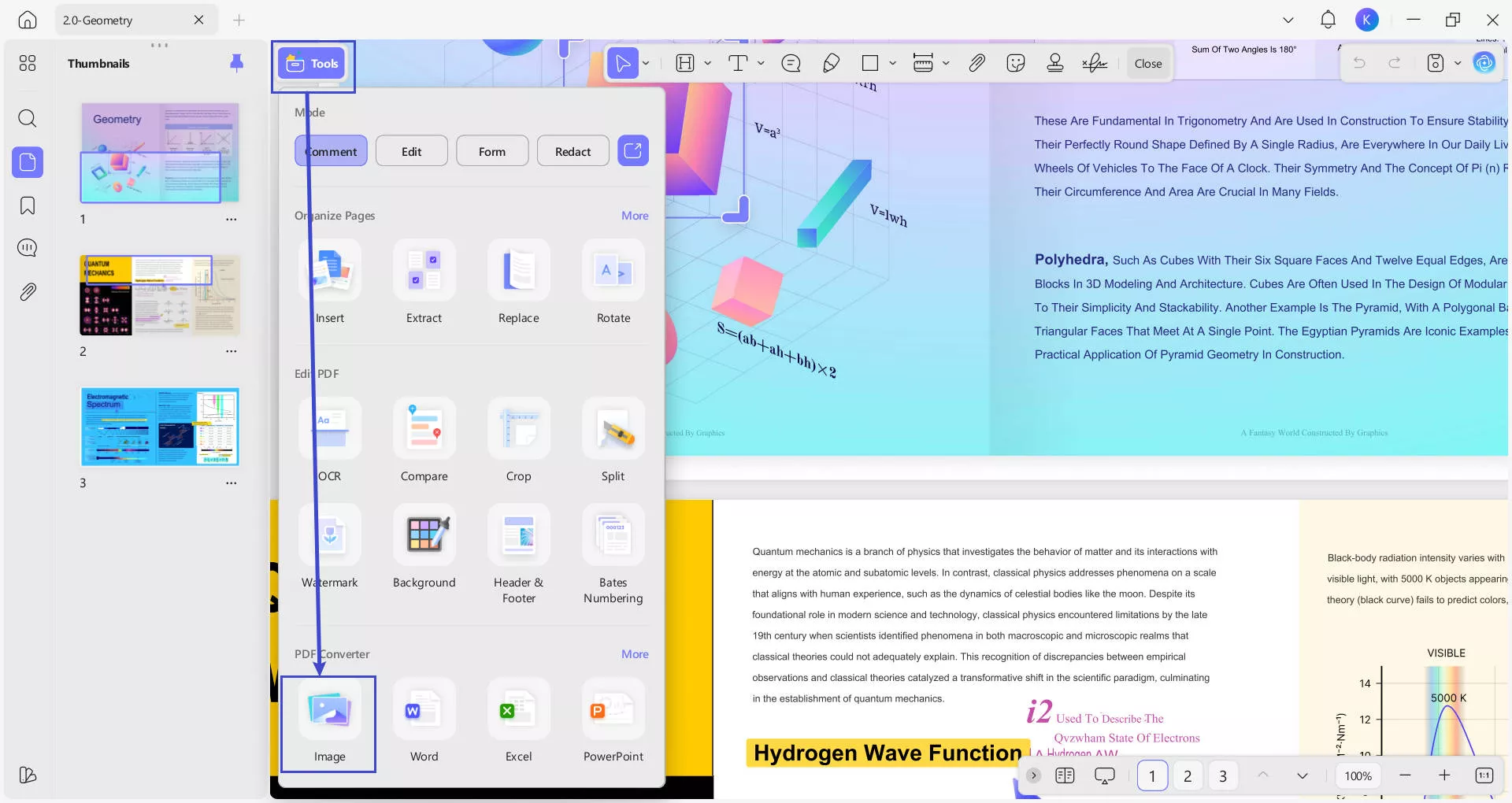Select the OCR tool under Edit PDF
The image size is (1512, 803).
click(x=329, y=441)
